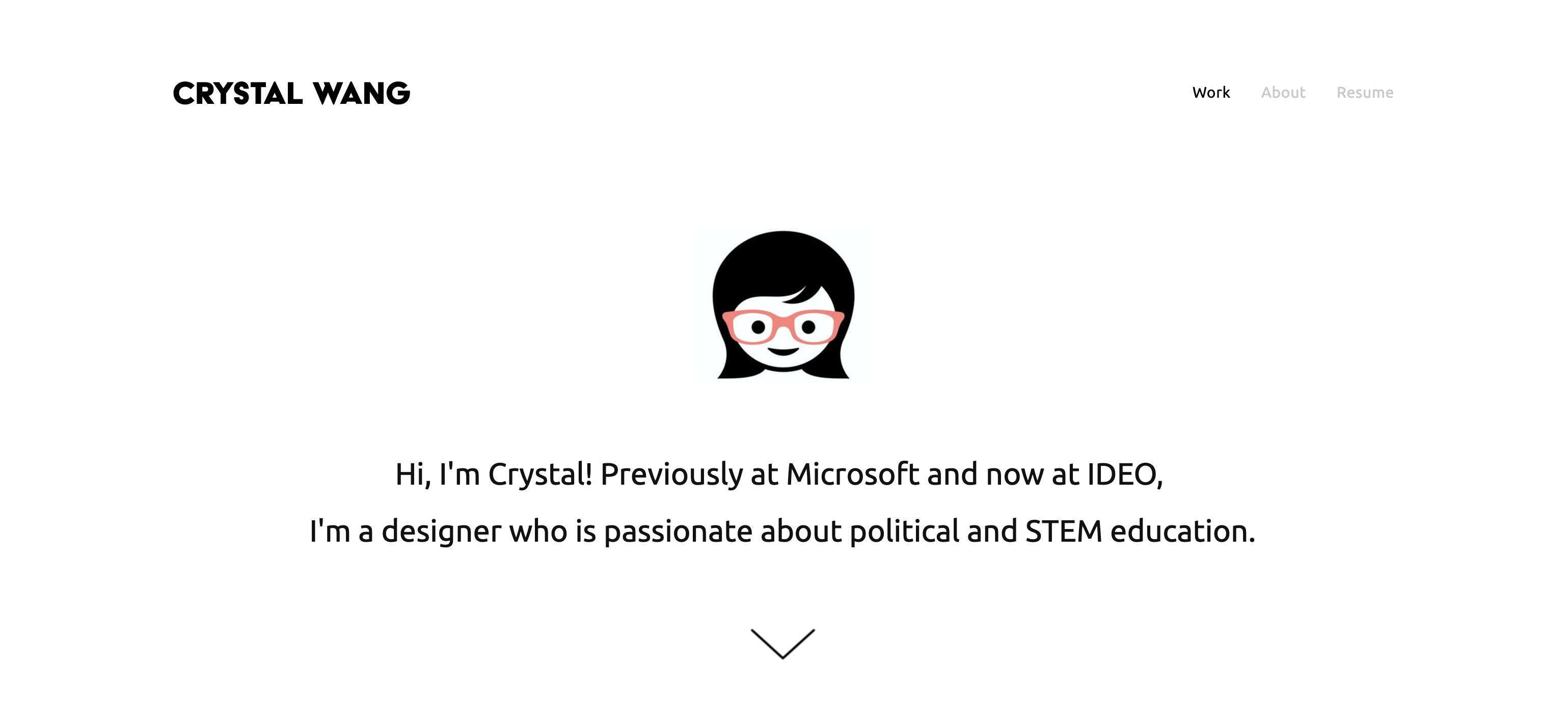This screenshot has height=726, width=1568.
Task: Open the Work navigation item
Action: click(1211, 93)
